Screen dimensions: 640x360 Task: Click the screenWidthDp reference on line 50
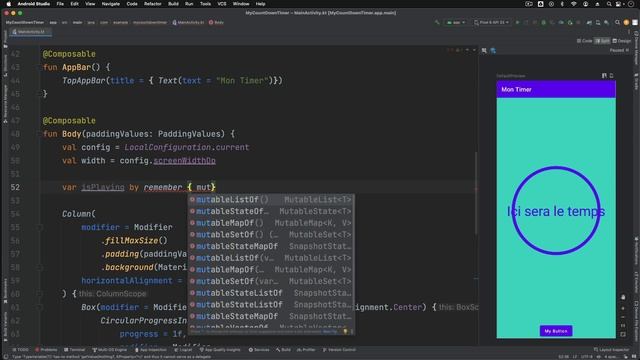point(184,161)
